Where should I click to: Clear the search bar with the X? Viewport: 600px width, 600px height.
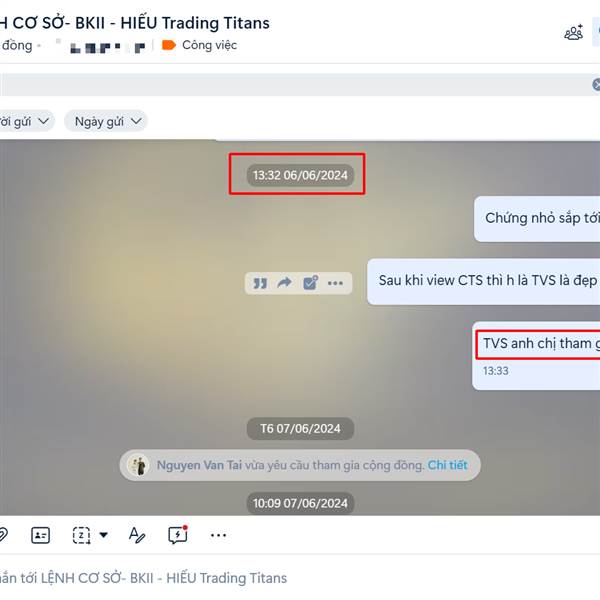[596, 85]
